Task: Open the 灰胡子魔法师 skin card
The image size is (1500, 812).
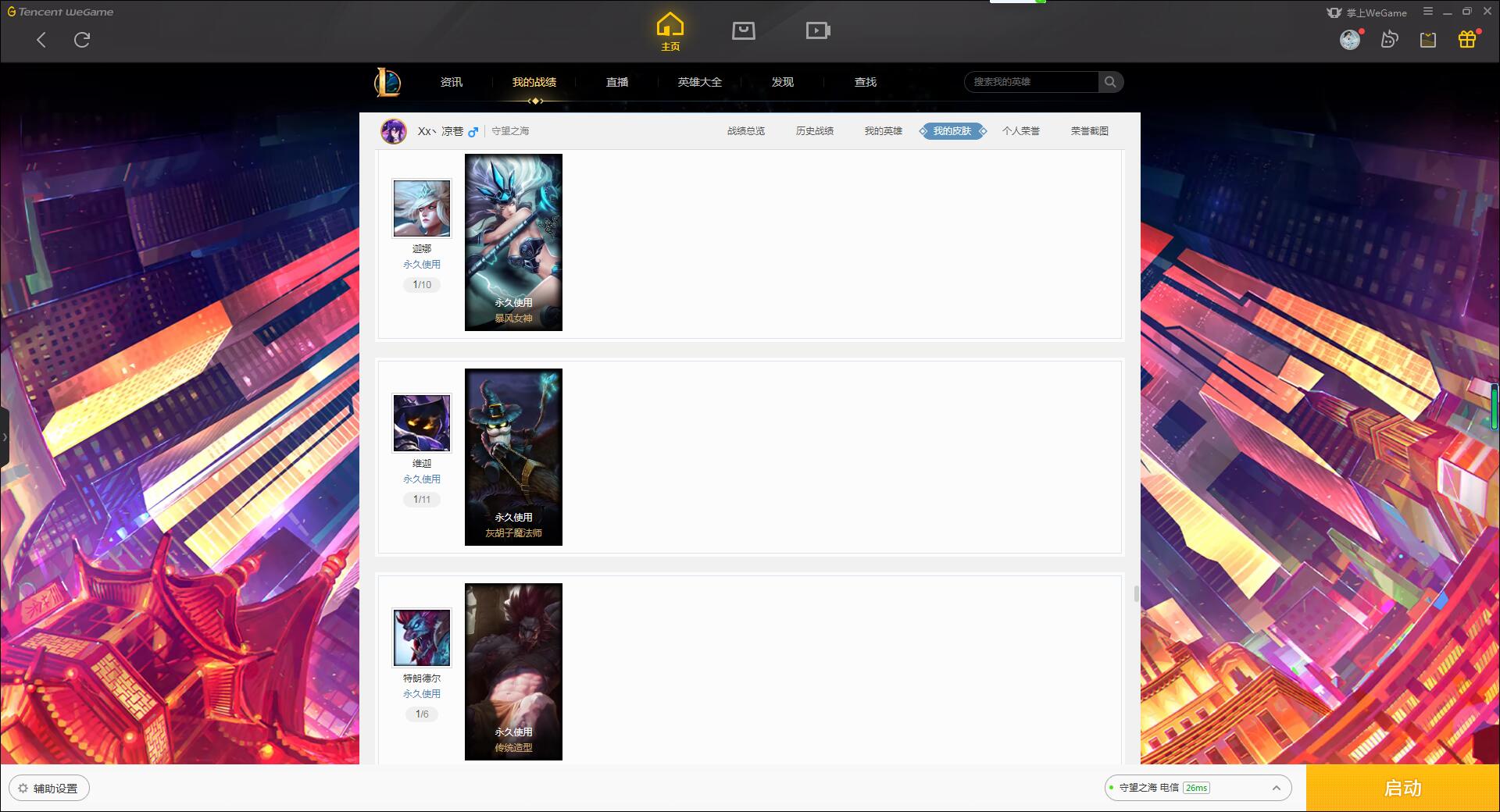Action: click(x=513, y=457)
